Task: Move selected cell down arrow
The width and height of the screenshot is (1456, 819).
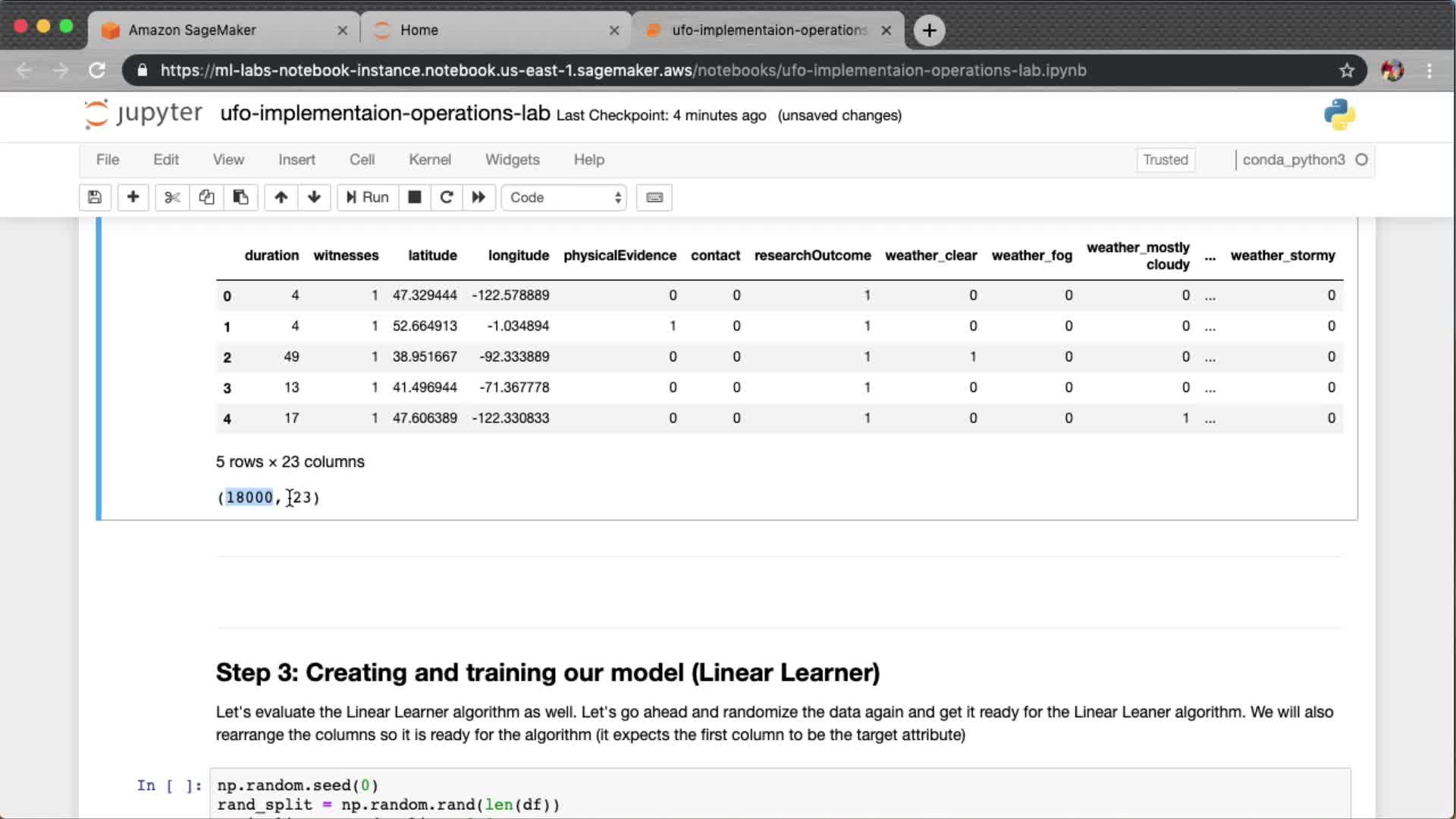Action: [314, 197]
